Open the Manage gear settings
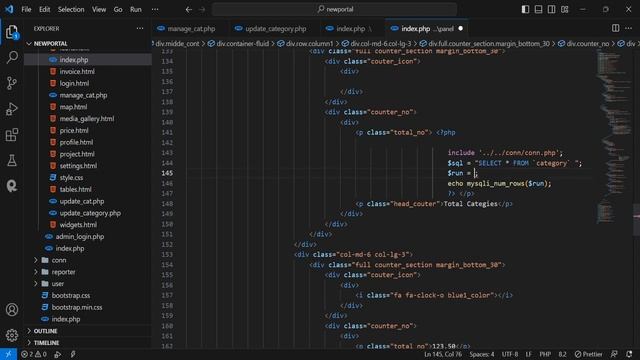The image size is (640, 360). click(12, 335)
